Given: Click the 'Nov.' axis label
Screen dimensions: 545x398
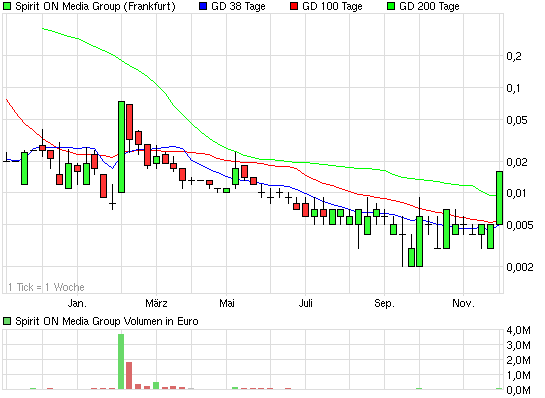Looking at the screenshot, I should pyautogui.click(x=463, y=303).
